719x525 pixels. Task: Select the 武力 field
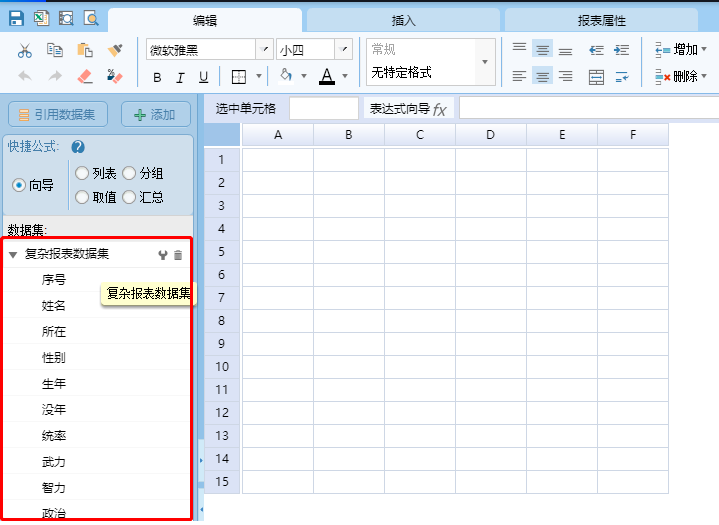point(54,462)
